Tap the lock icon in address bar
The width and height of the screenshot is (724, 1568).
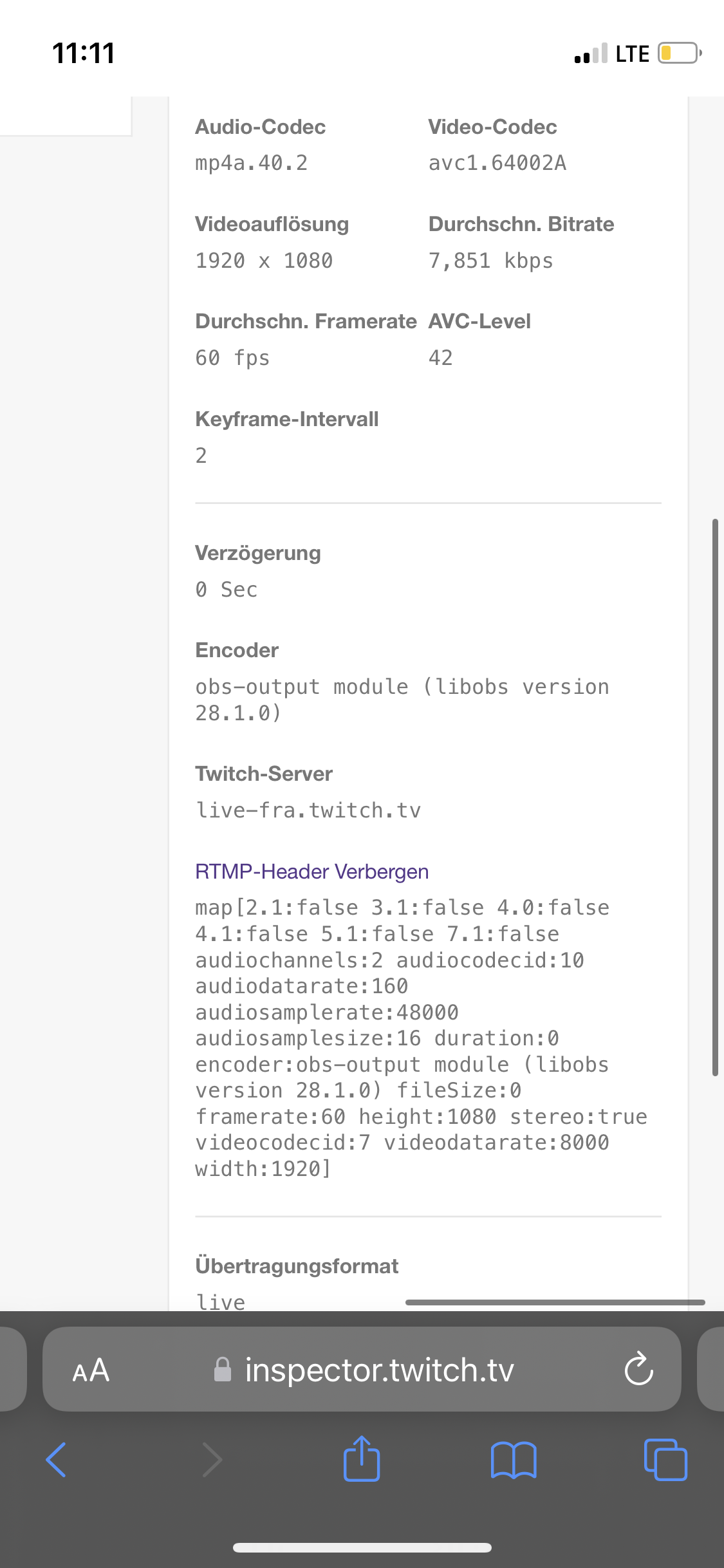coord(223,1370)
